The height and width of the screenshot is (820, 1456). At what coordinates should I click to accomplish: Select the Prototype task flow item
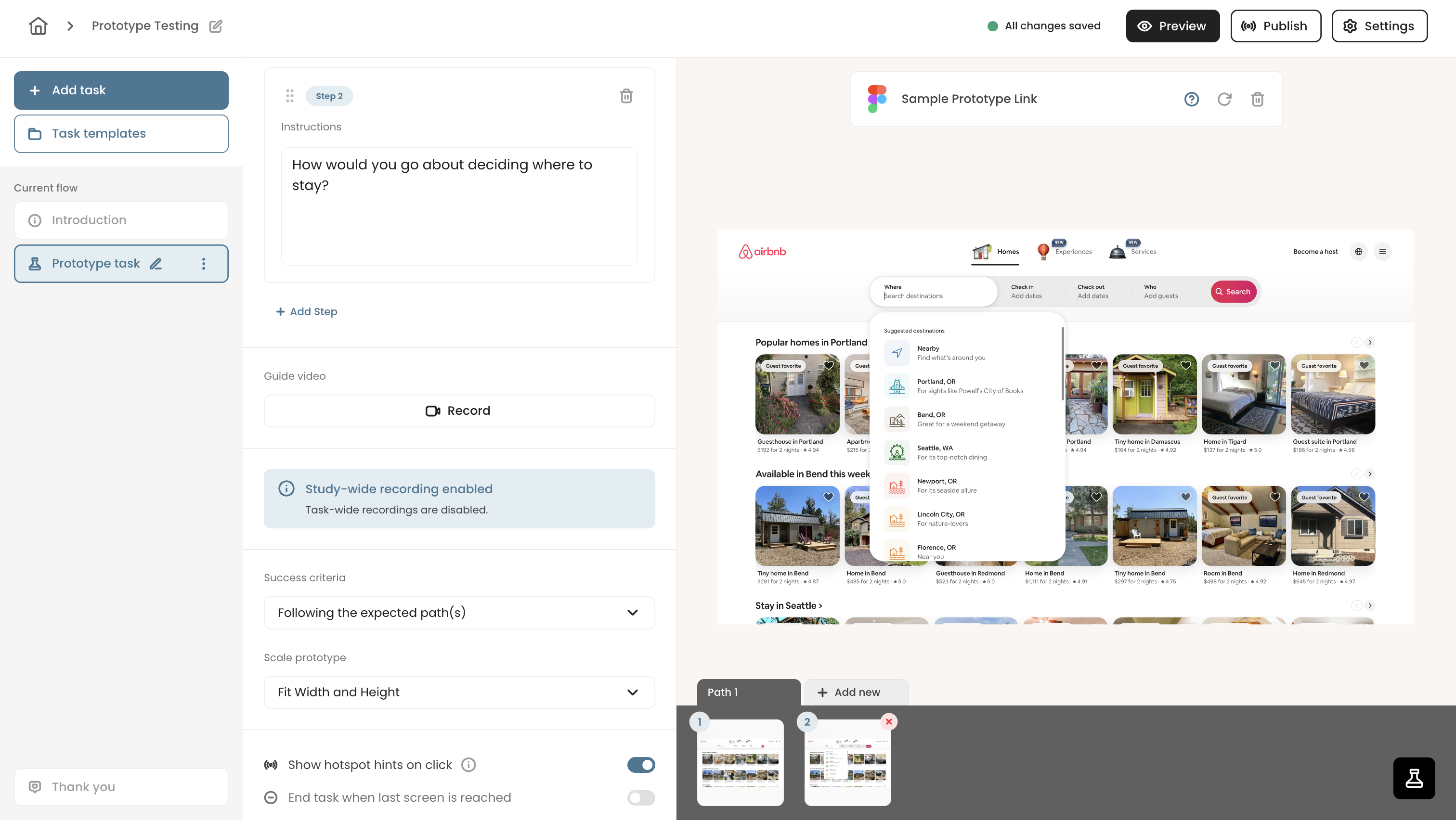click(x=121, y=264)
